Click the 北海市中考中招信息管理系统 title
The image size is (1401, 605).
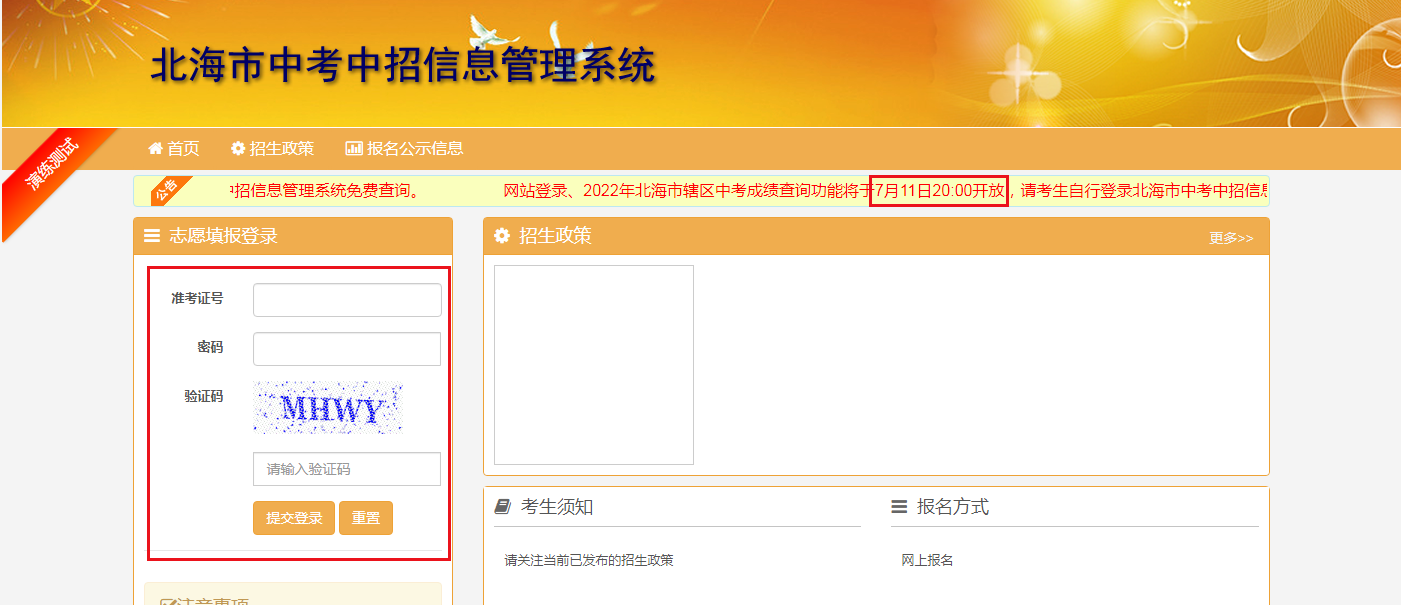[x=403, y=66]
